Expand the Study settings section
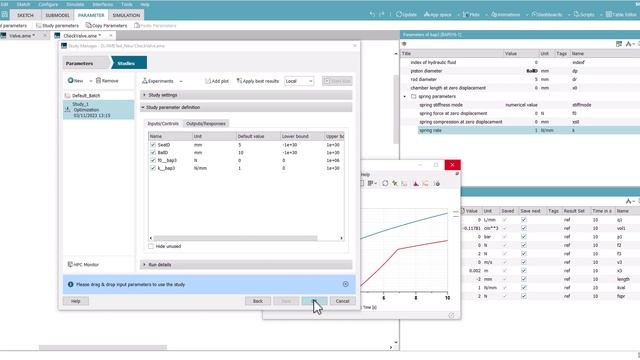Screen dimensions: 640x360 (246, 95)
